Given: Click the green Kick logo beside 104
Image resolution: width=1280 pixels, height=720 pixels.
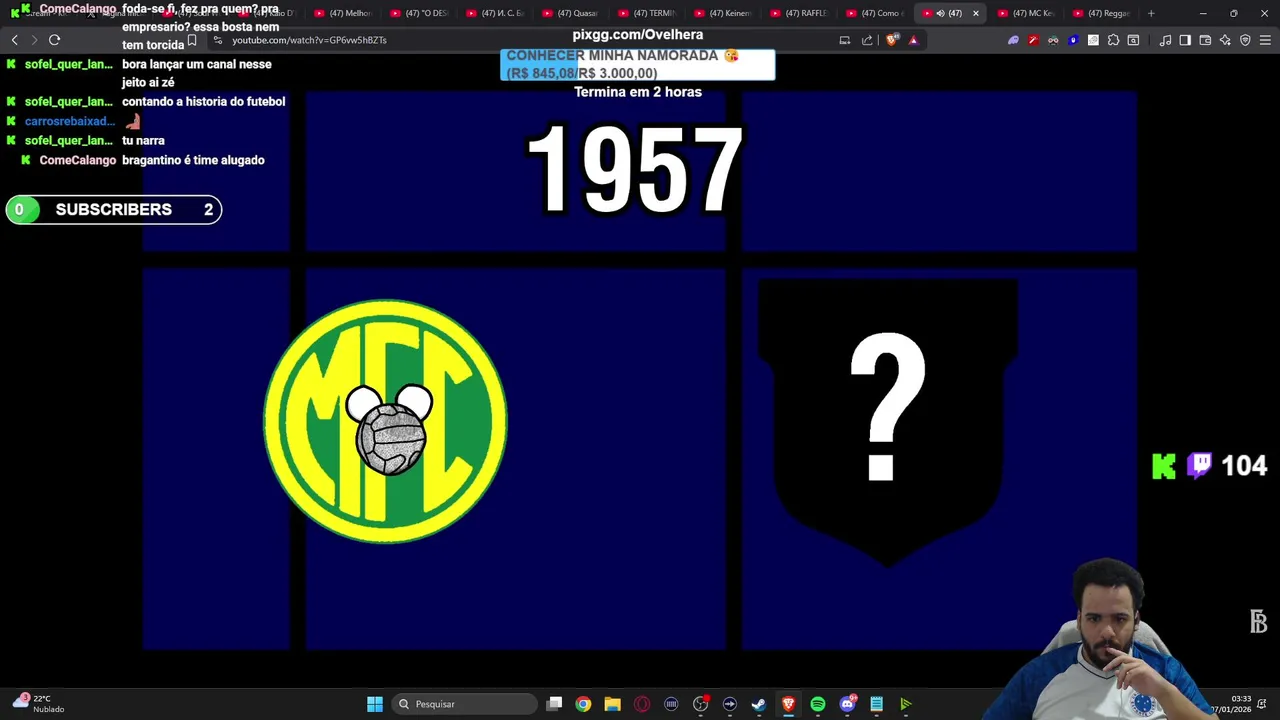Looking at the screenshot, I should coord(1163,466).
